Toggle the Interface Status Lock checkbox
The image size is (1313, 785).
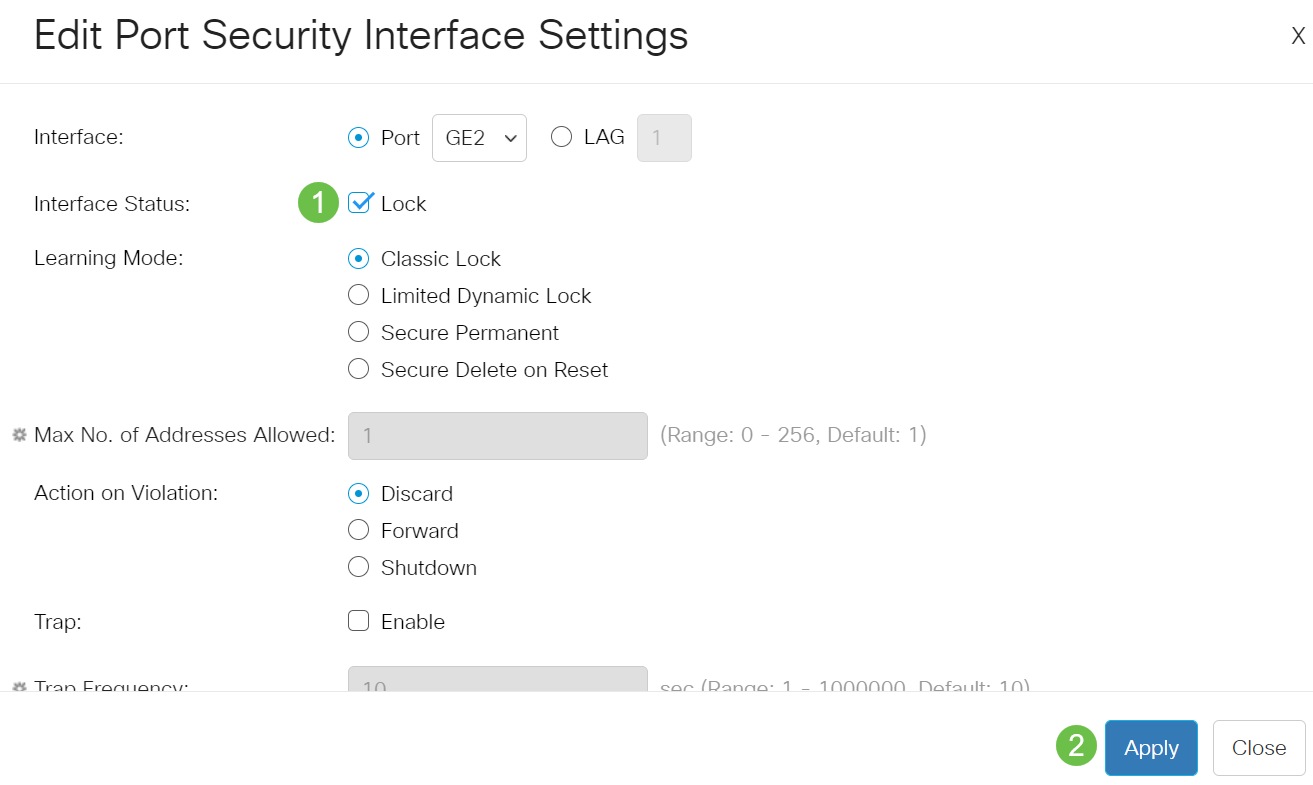(359, 203)
